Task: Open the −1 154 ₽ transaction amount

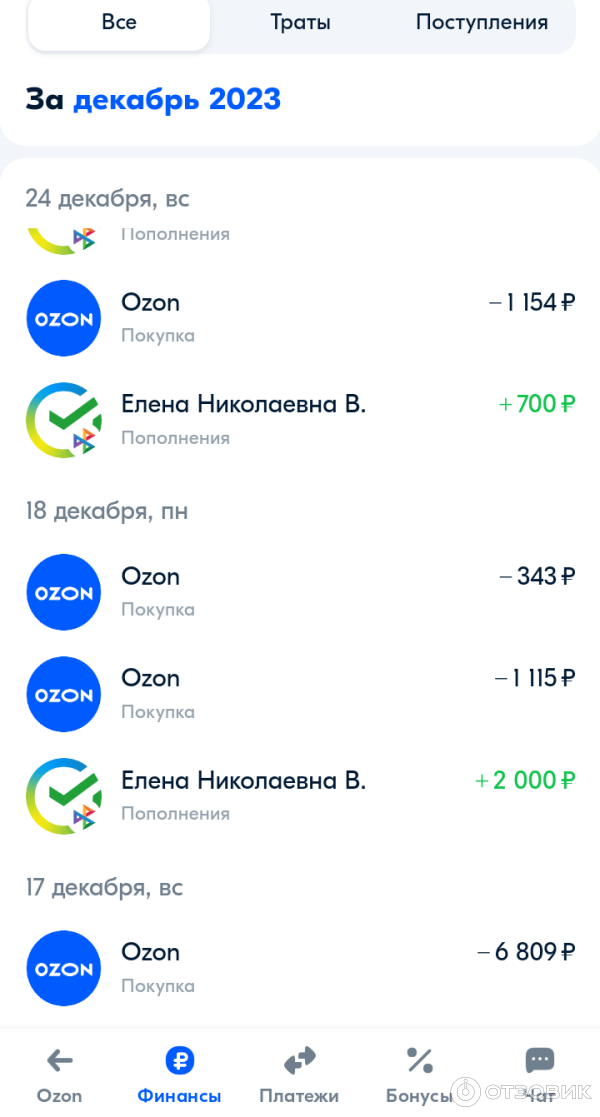Action: (532, 302)
